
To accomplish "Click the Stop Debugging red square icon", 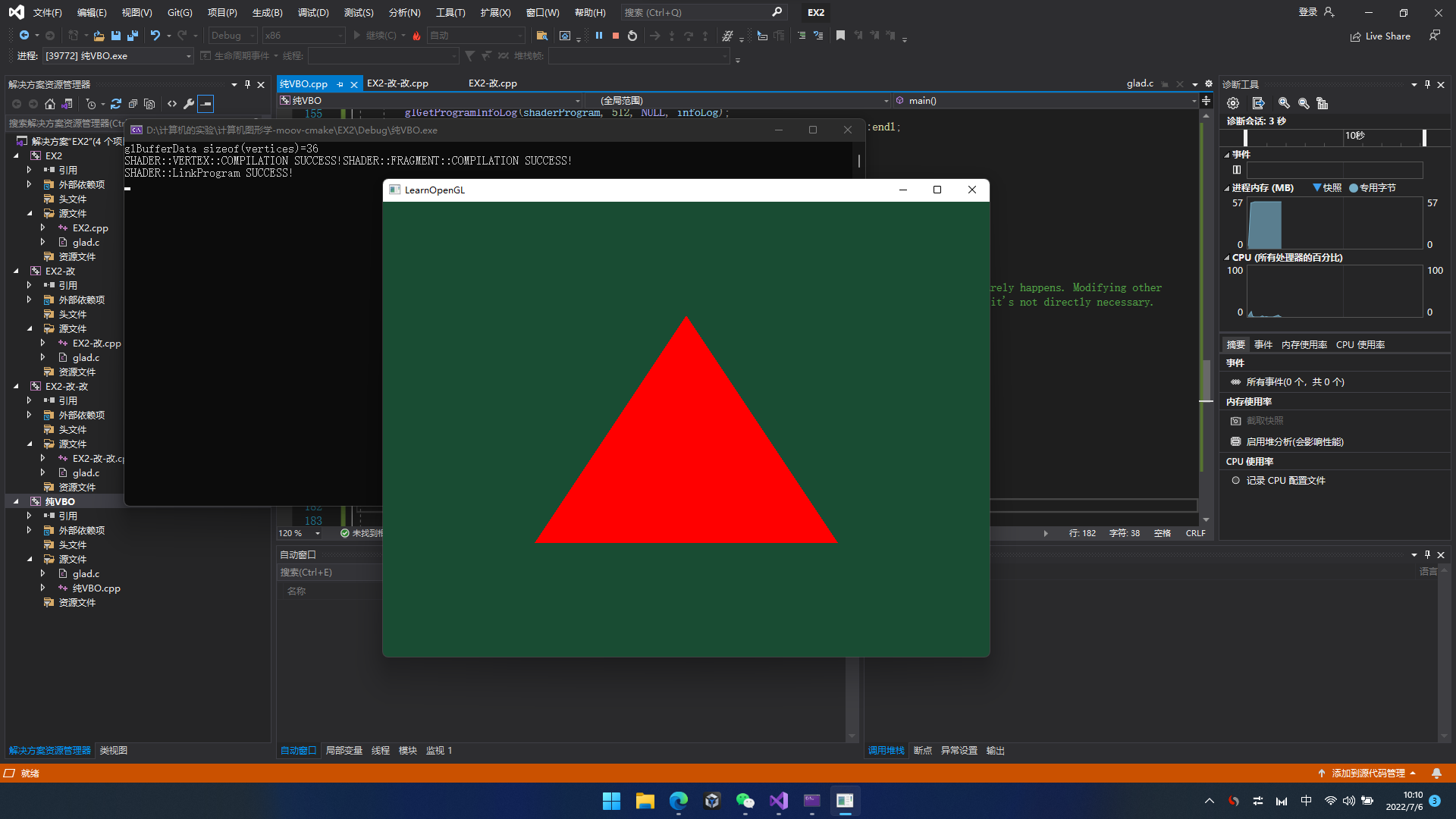I will (616, 36).
